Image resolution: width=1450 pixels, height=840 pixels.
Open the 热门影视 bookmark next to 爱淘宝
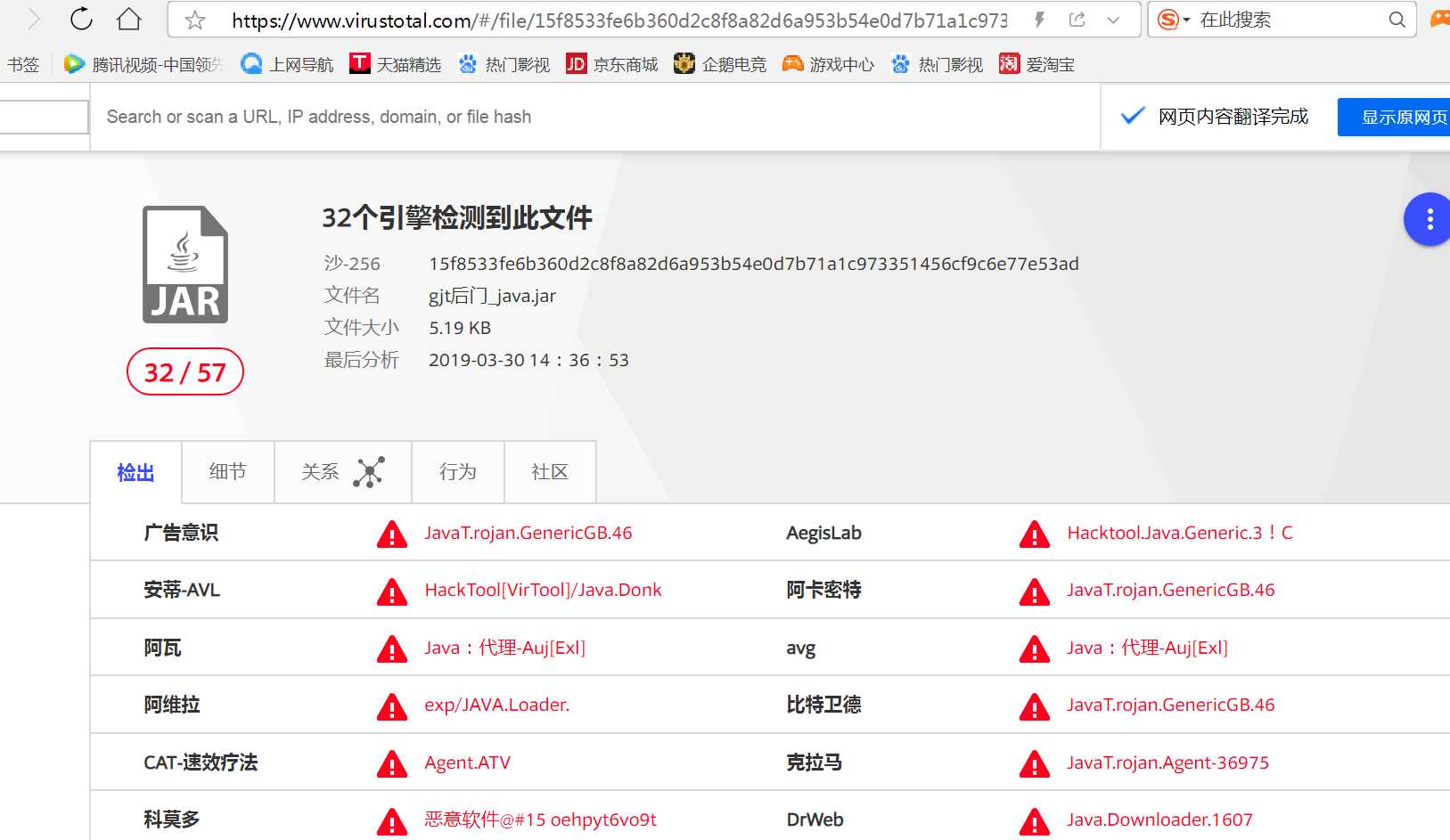937,64
